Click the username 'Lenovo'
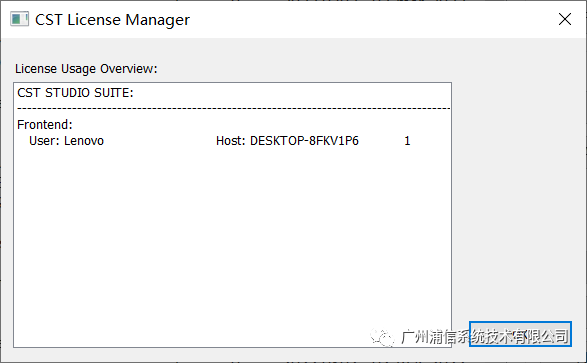 point(84,141)
